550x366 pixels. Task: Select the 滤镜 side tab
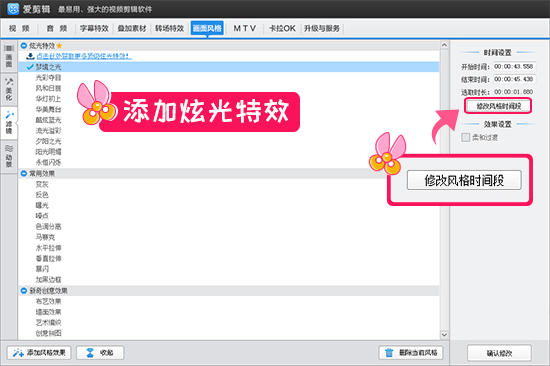pyautogui.click(x=9, y=123)
